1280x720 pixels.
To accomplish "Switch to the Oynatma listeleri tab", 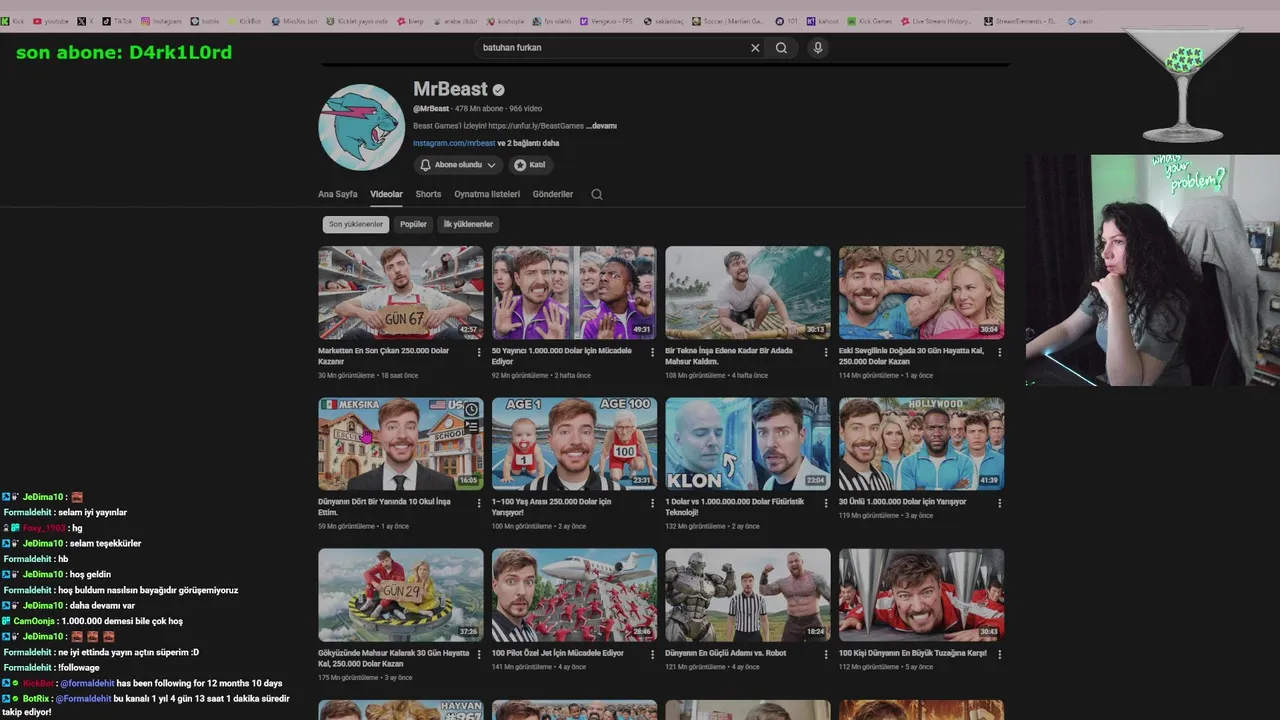I will click(487, 194).
